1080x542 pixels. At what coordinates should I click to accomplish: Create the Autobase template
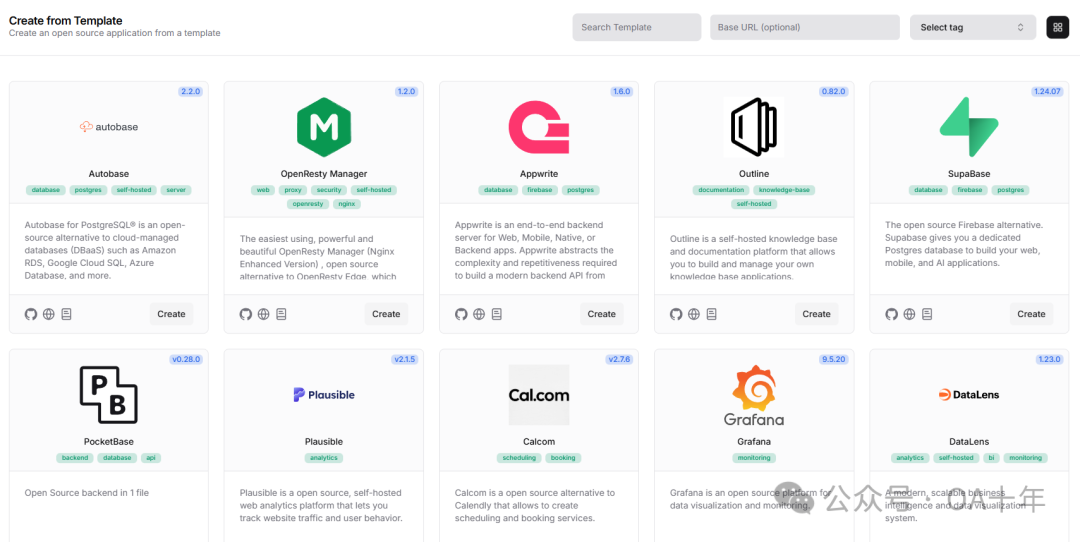click(x=172, y=314)
